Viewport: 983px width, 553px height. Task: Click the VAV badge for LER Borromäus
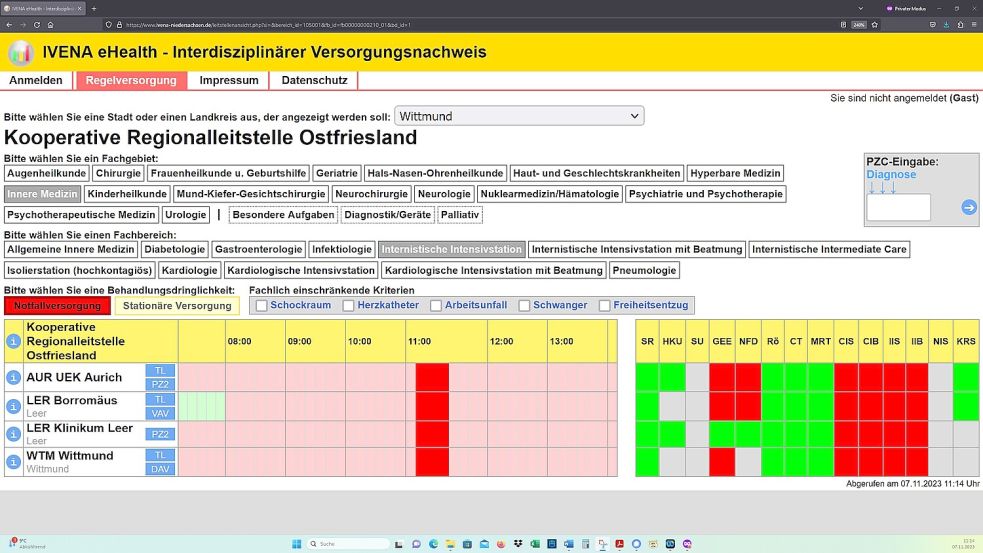(x=160, y=413)
